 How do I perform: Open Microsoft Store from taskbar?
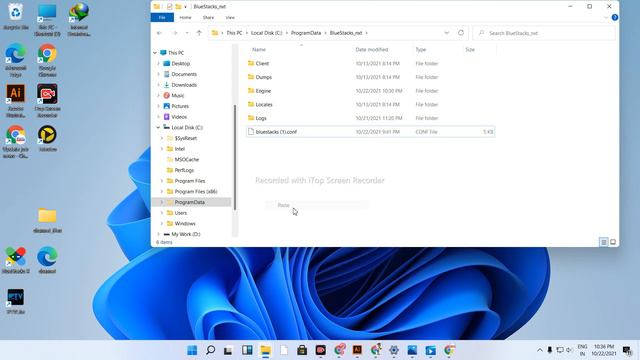pyautogui.click(x=302, y=350)
